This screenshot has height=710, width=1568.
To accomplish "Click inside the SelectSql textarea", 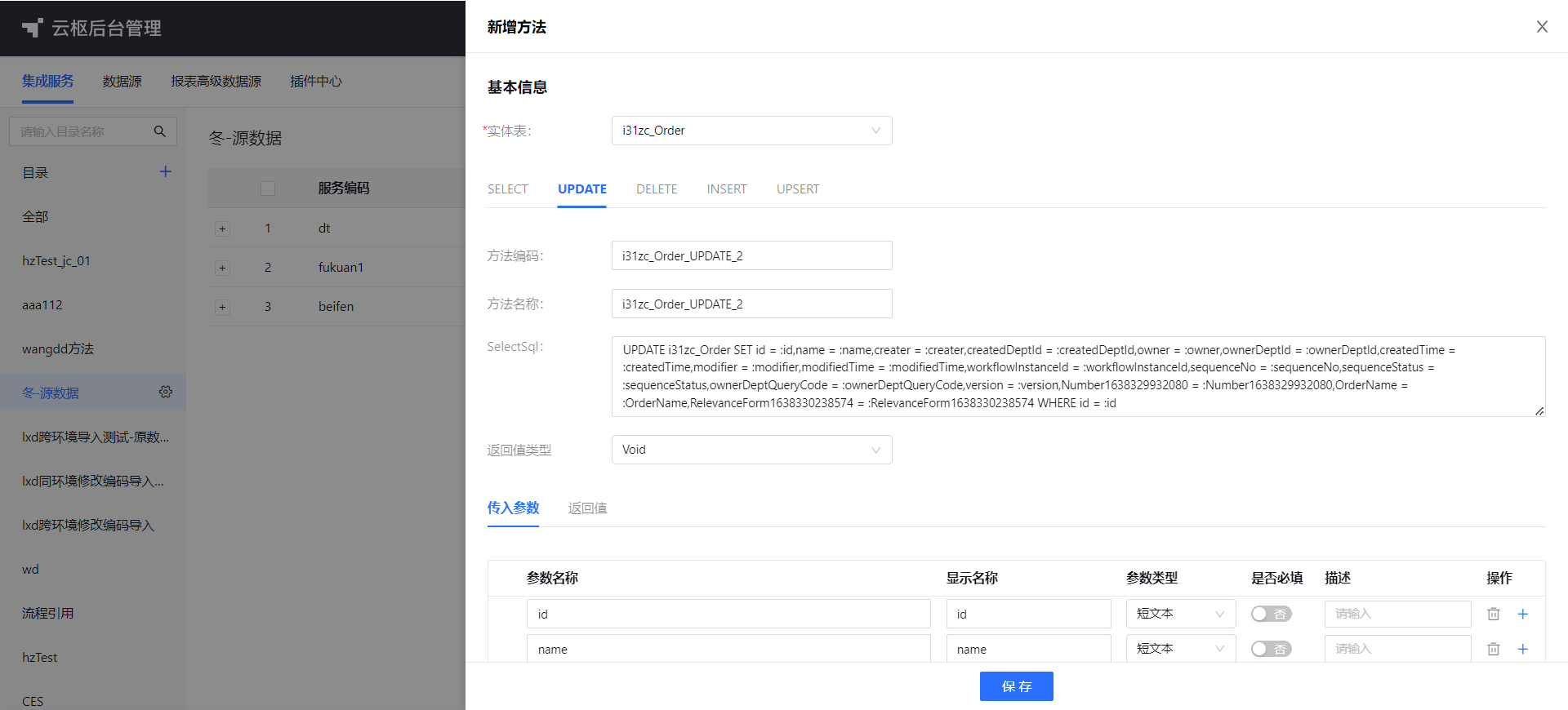I will pyautogui.click(x=1078, y=376).
